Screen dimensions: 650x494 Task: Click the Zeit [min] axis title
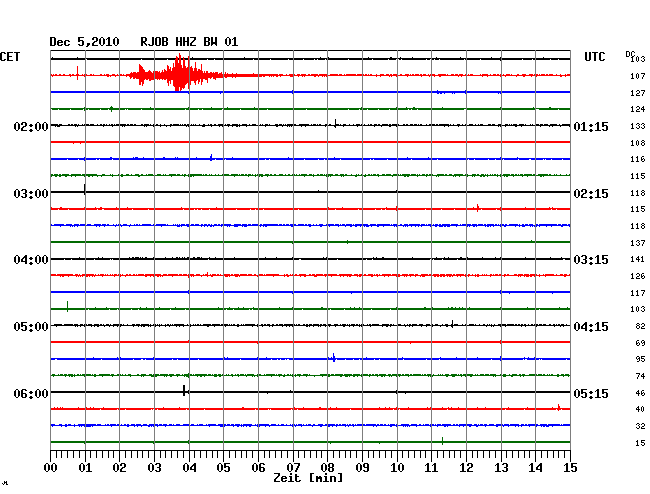(308, 478)
